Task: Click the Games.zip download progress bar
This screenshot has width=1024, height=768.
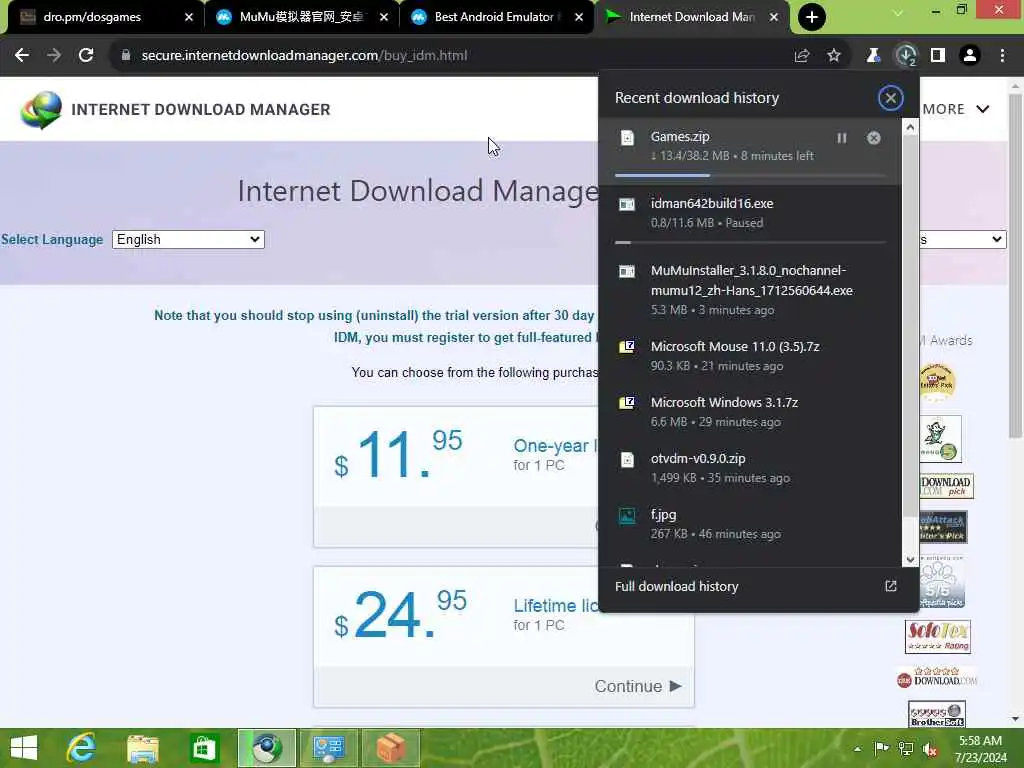Action: point(750,175)
